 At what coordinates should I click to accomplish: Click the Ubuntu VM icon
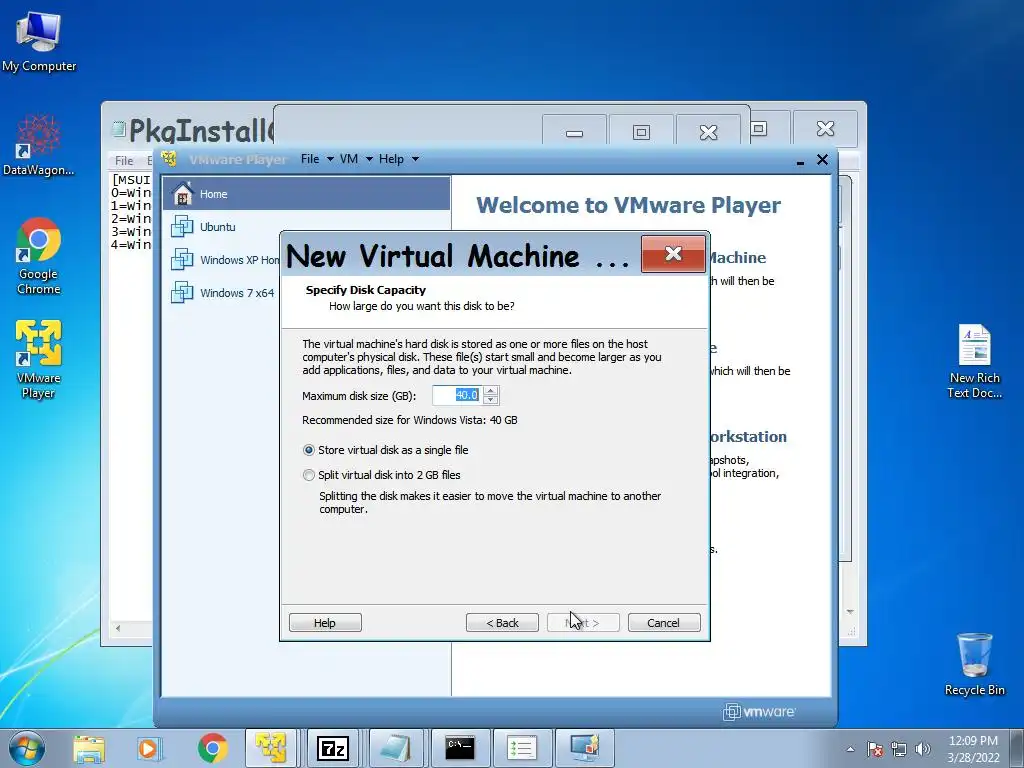click(x=182, y=227)
